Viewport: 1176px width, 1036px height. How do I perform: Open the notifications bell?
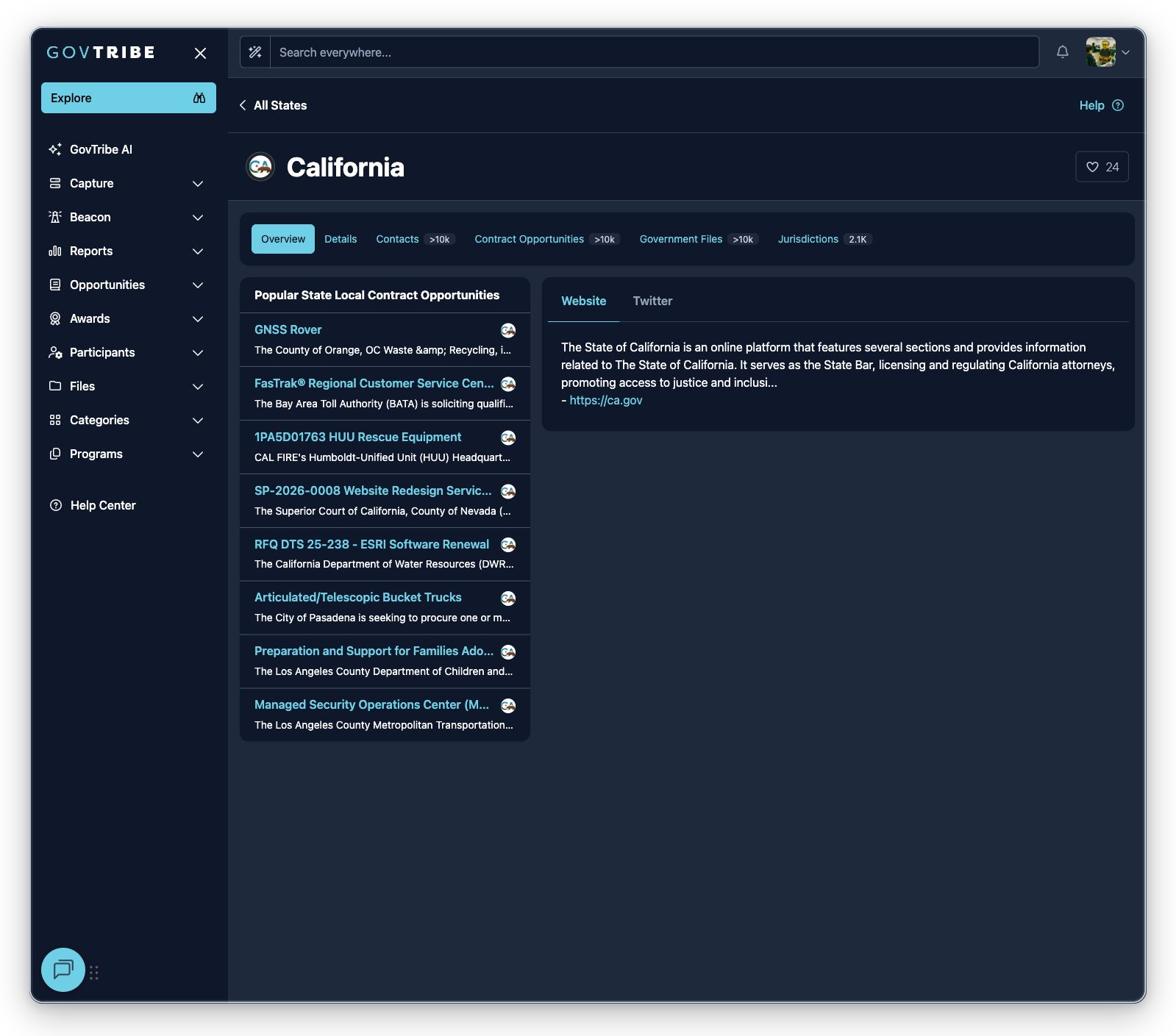(x=1063, y=51)
